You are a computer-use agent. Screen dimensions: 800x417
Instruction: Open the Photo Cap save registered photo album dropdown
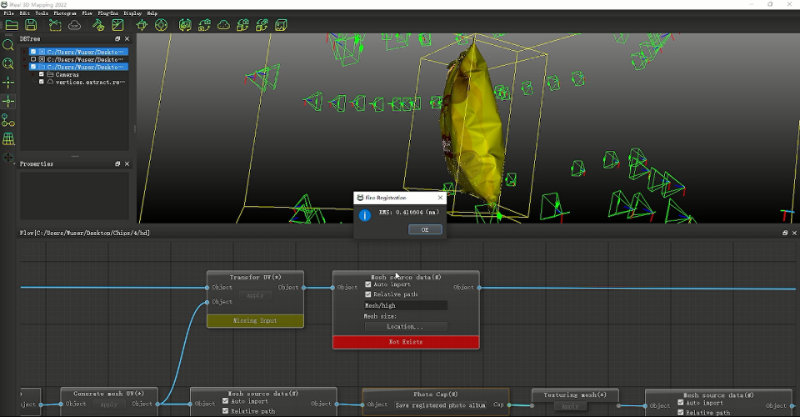tap(441, 405)
